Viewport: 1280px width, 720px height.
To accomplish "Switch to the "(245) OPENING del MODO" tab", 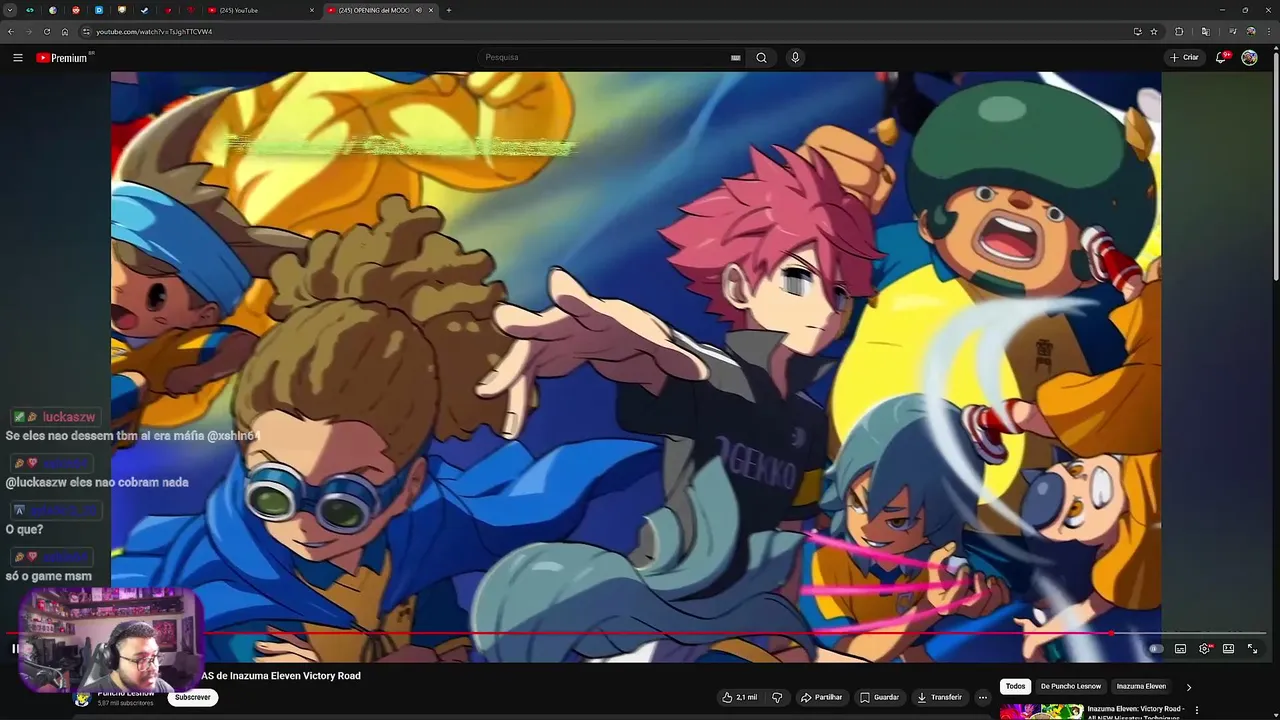I will click(380, 10).
